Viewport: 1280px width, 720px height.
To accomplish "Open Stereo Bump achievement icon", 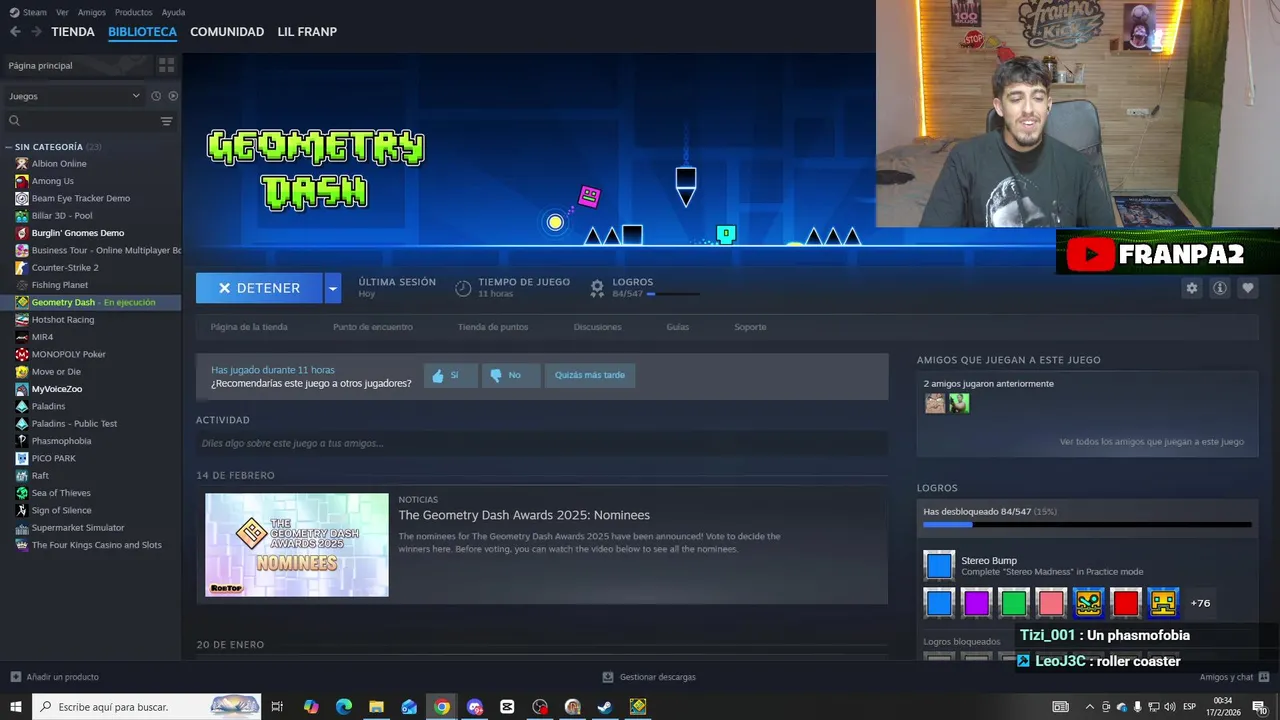I will (939, 566).
